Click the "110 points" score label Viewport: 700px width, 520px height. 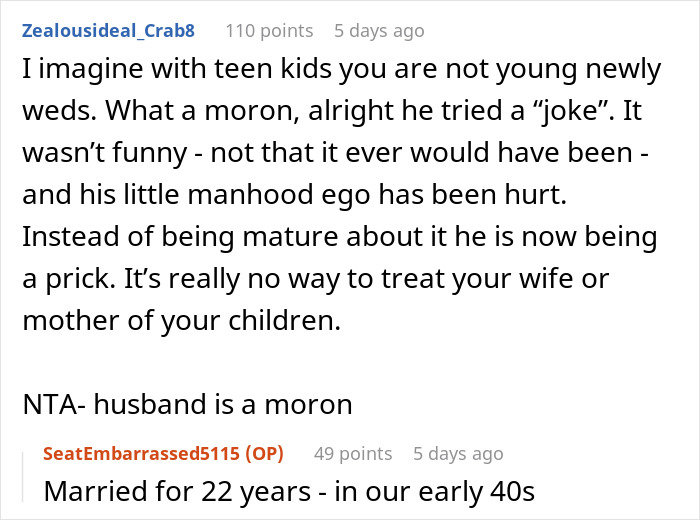tap(269, 31)
